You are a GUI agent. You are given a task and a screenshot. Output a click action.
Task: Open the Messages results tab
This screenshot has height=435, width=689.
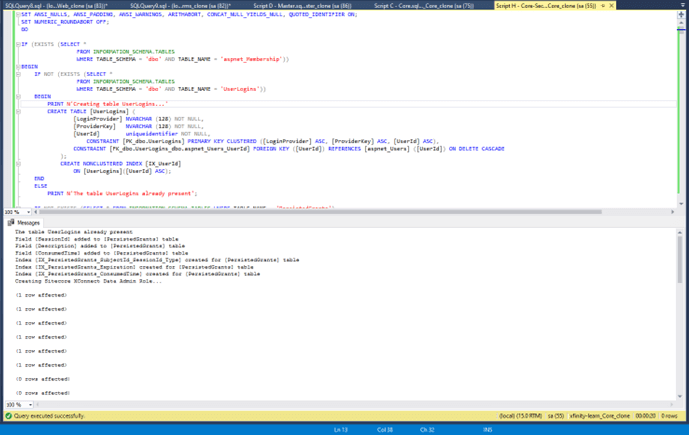[27, 223]
